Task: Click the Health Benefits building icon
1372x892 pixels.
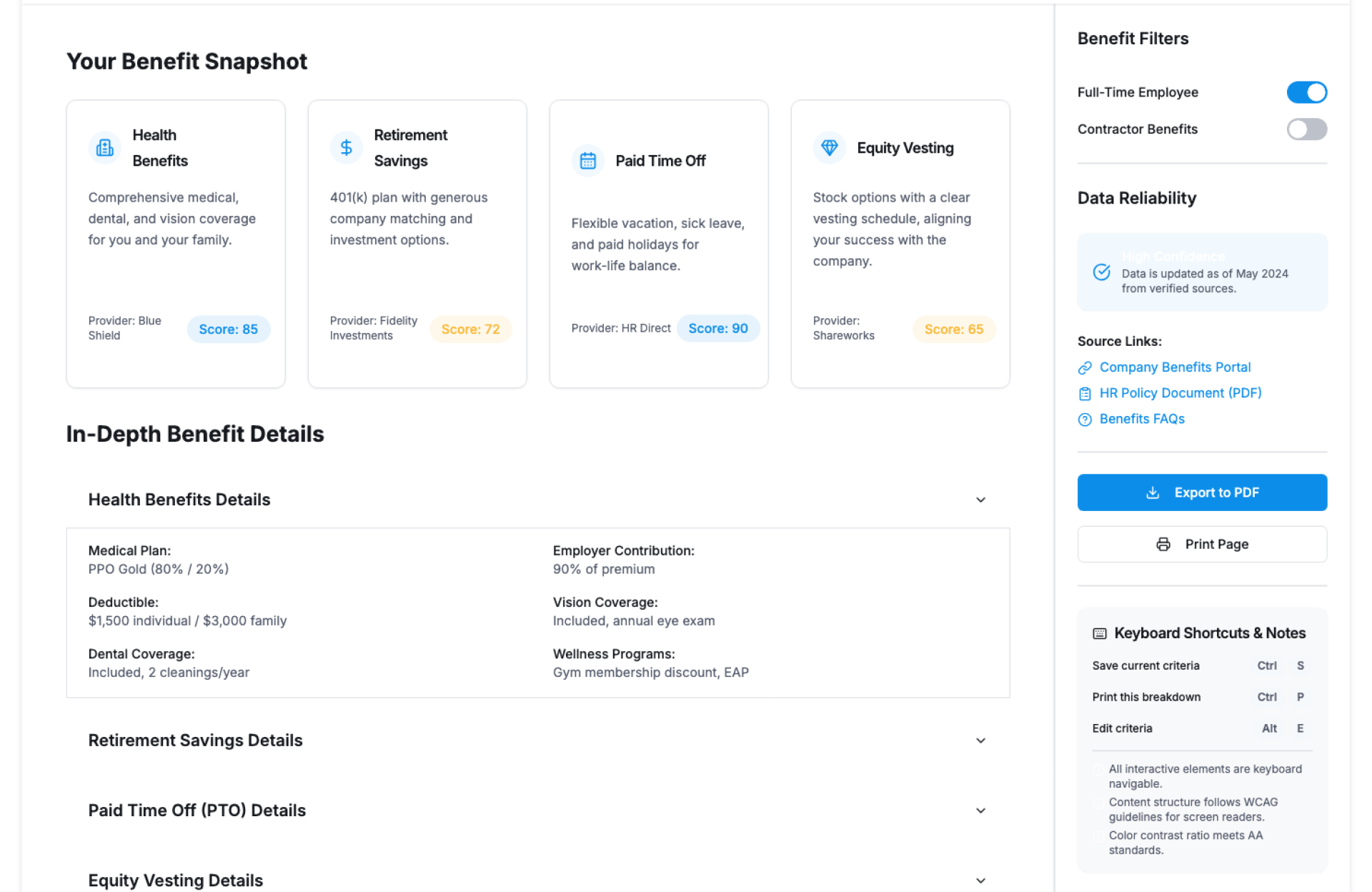Action: (105, 148)
